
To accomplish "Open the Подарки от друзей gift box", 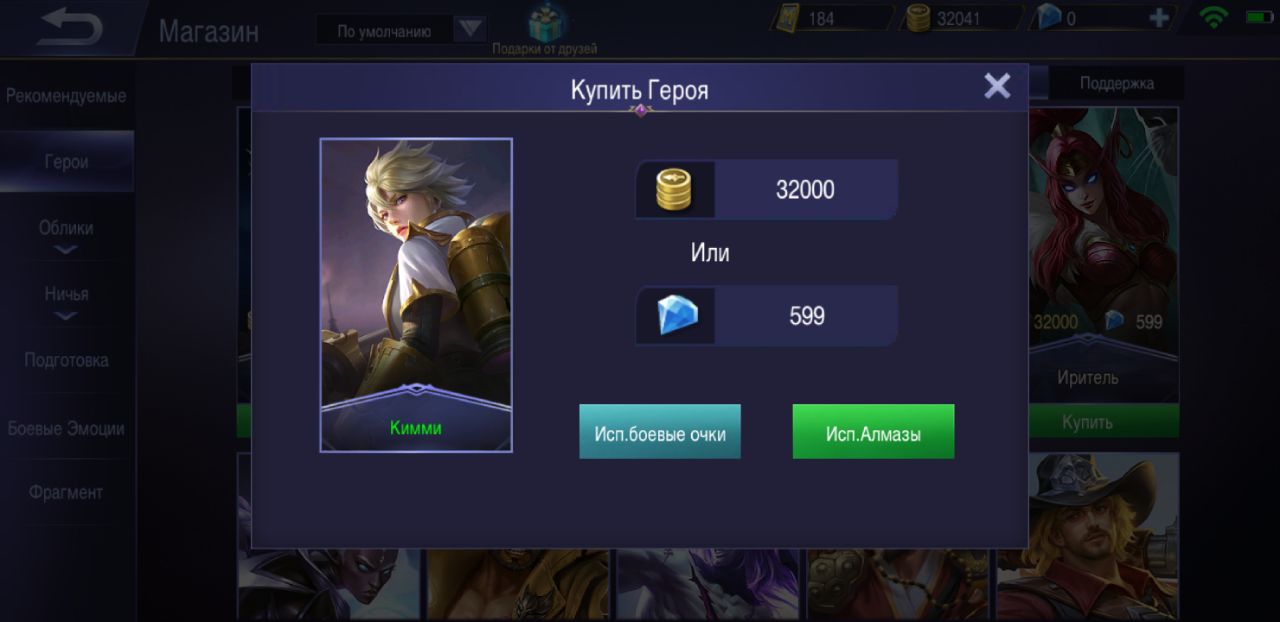I will [x=546, y=22].
